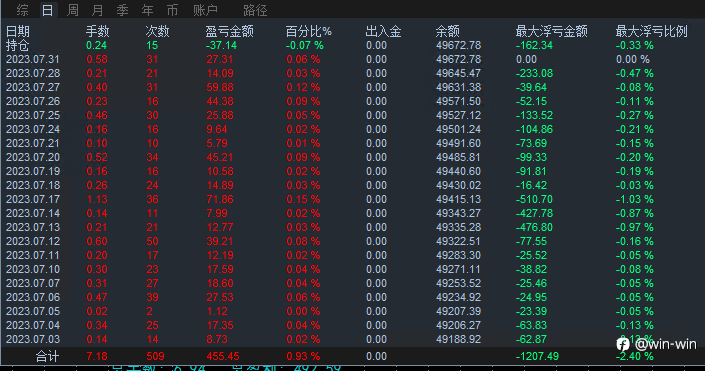
Task: Click the 71.86 profit value
Action: (220, 199)
